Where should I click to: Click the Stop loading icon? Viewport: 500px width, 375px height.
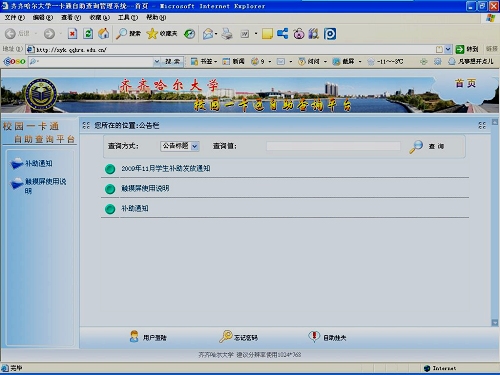pos(72,33)
